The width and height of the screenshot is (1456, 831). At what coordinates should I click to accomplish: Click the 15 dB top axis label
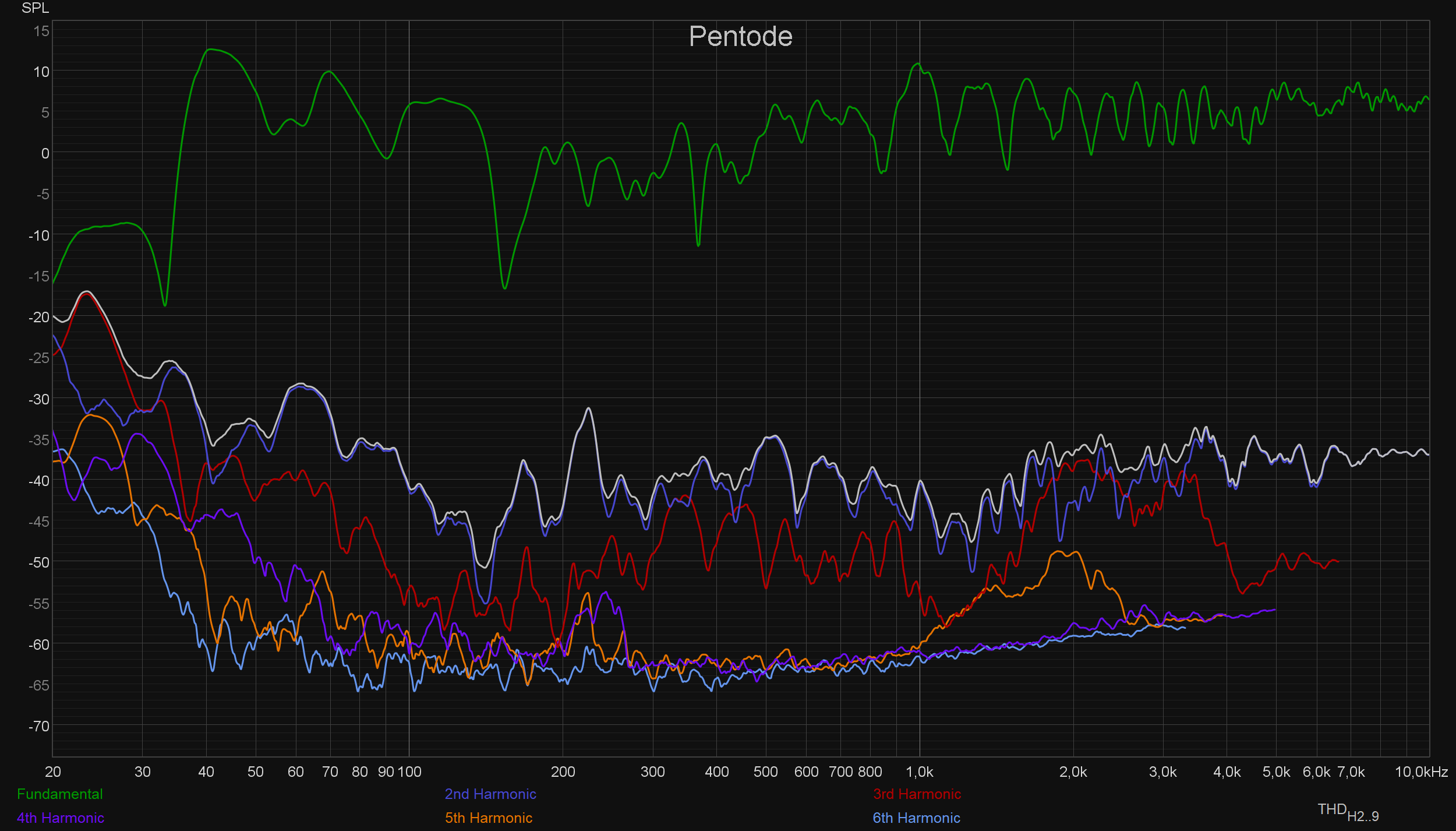coord(41,31)
